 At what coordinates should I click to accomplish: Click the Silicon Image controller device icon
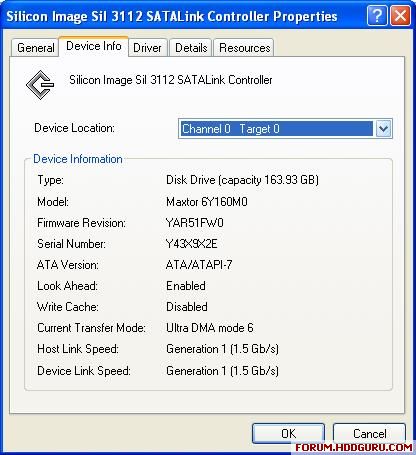pyautogui.click(x=40, y=85)
